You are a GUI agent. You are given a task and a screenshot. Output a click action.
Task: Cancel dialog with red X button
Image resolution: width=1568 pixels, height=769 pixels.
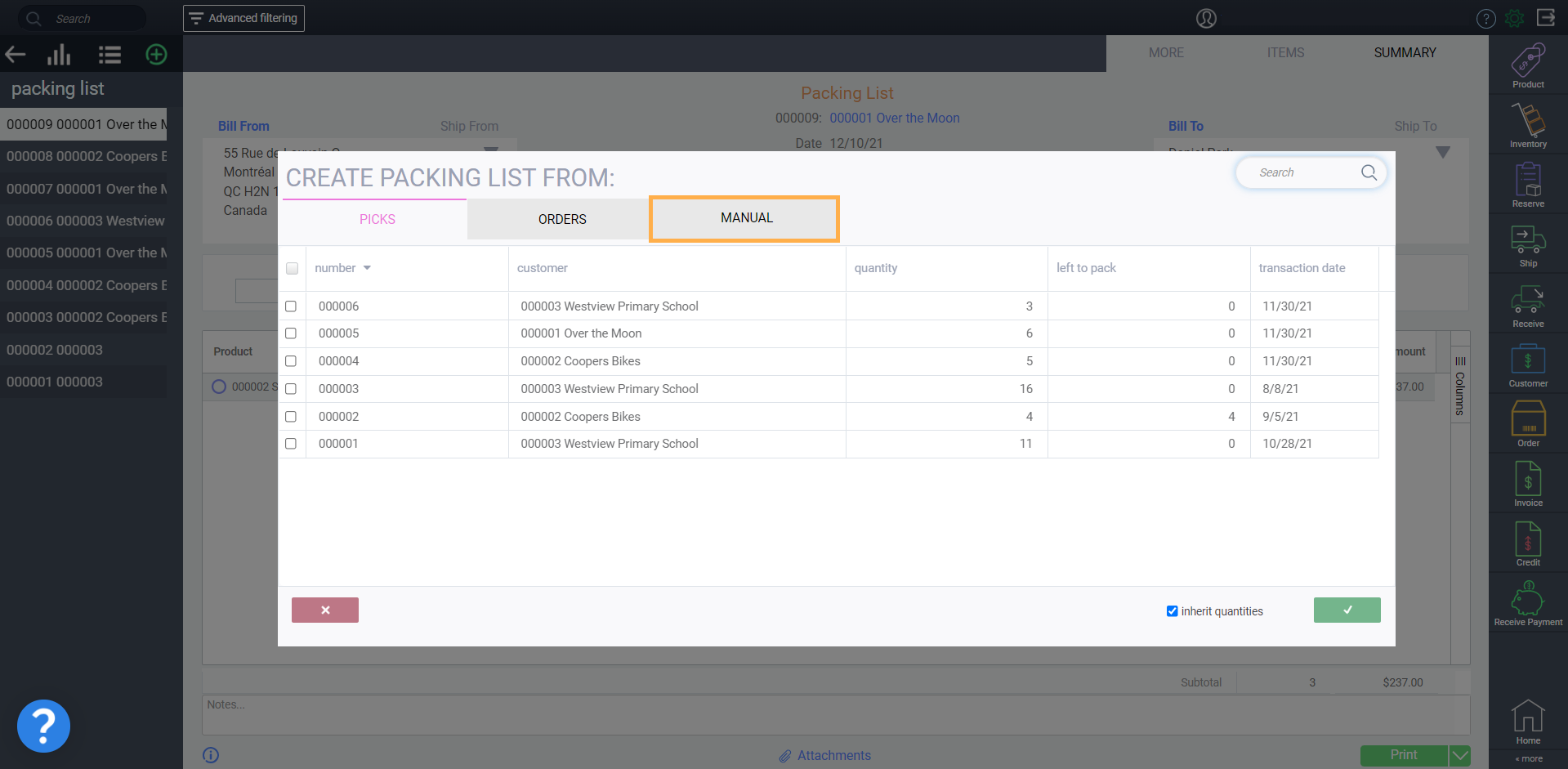(x=325, y=610)
